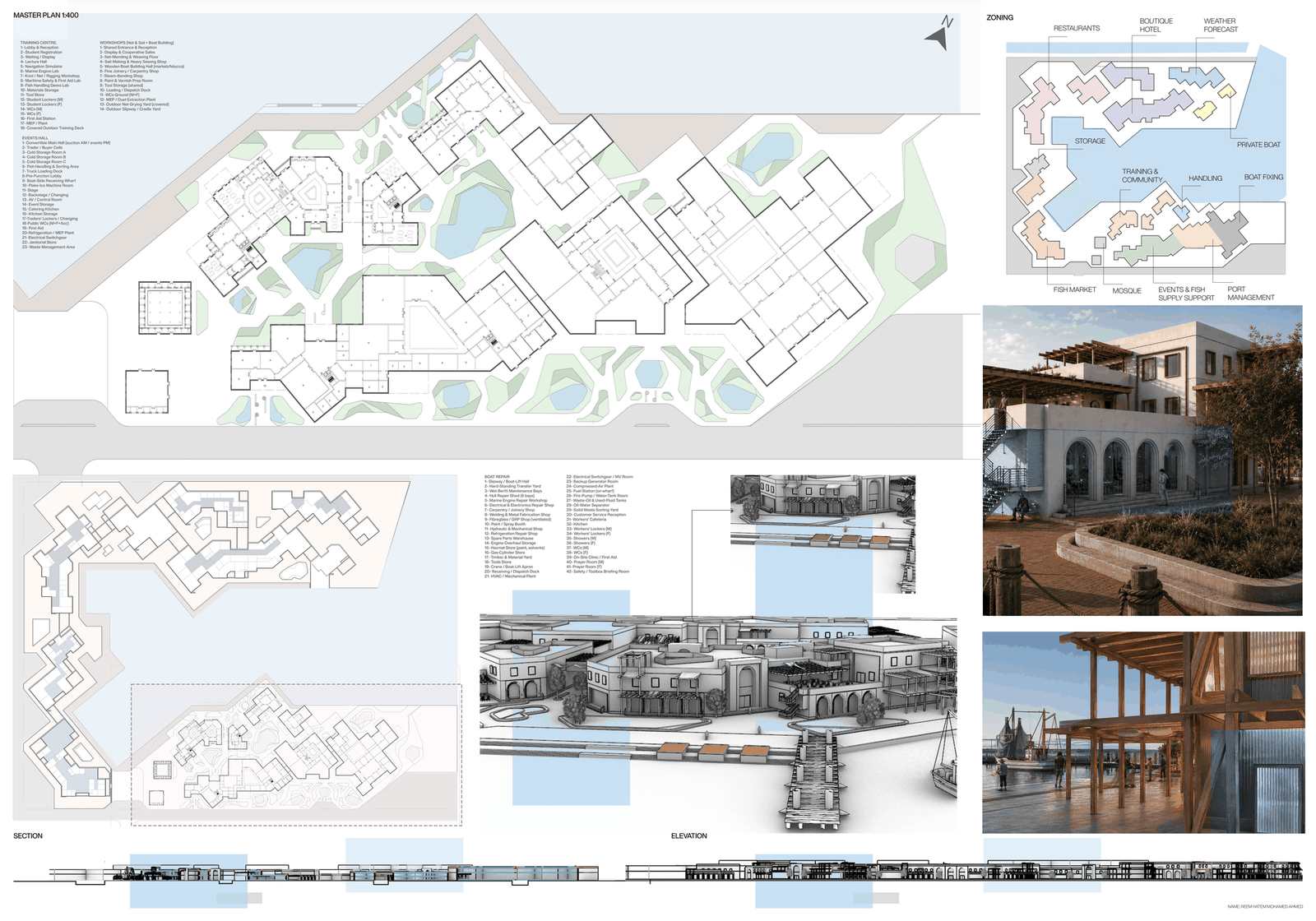This screenshot has width=1316, height=921.
Task: Click the 'BOAT REPAIR' legend heading
Action: click(x=497, y=477)
